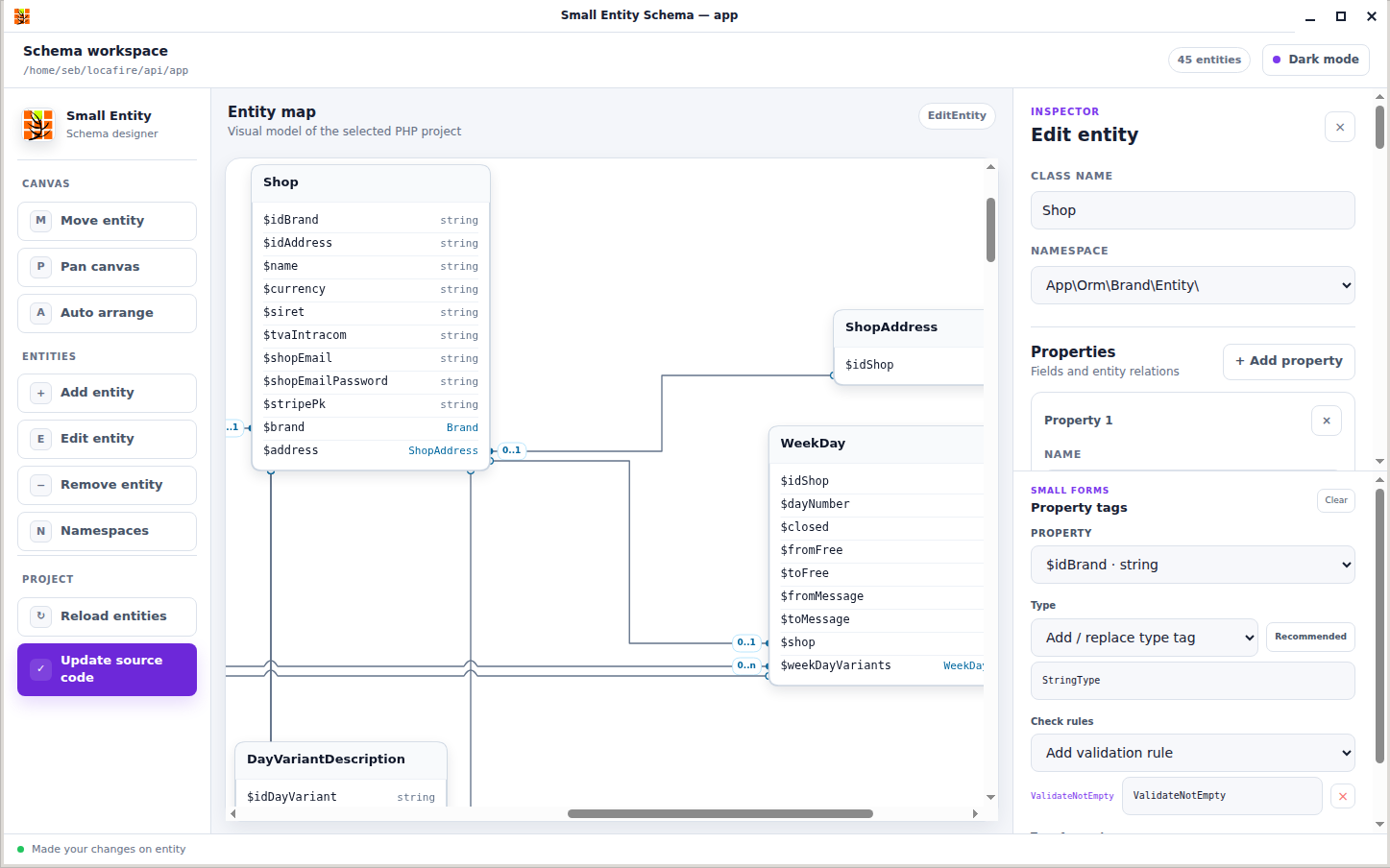
Task: Click the Remove entity minus icon
Action: 40,485
